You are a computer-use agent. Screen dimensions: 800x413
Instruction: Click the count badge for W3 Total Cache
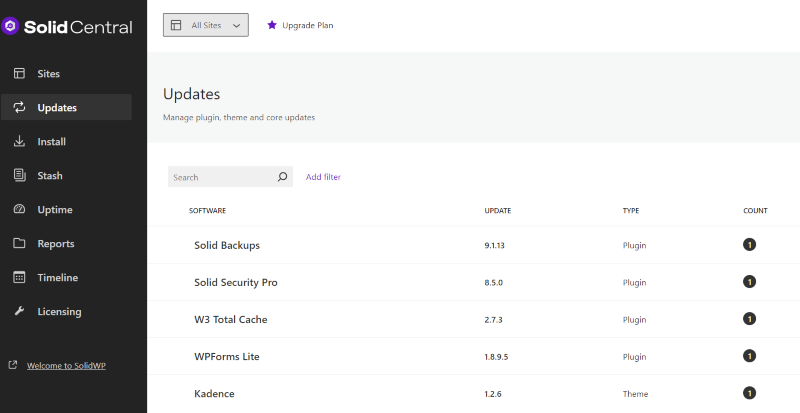pyautogui.click(x=749, y=319)
